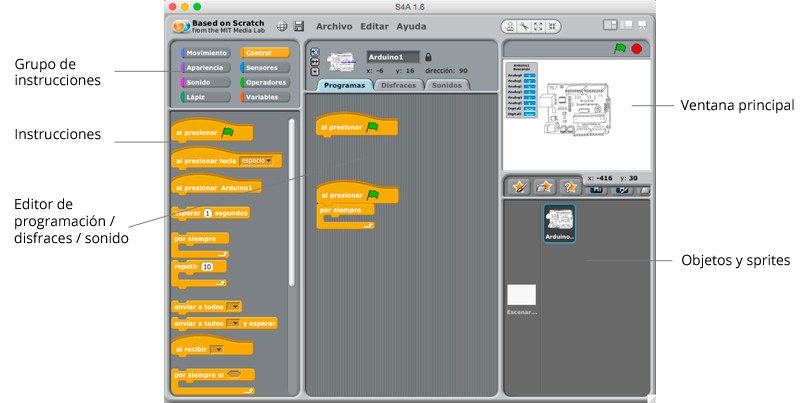This screenshot has height=403, width=809.
Task: Click the blocks palette scrollbar
Action: pos(292,203)
